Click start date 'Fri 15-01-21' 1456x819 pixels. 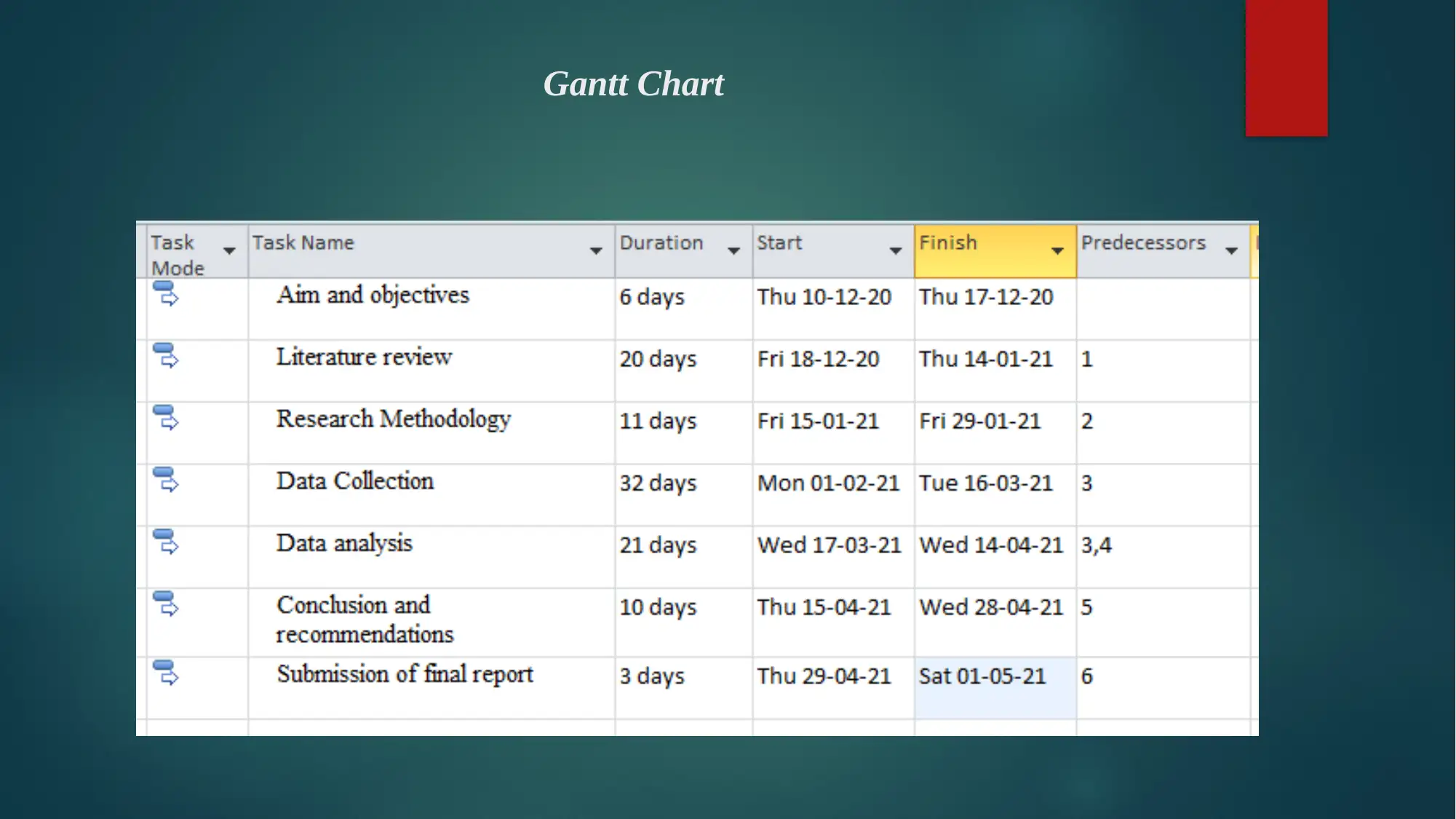coord(818,421)
